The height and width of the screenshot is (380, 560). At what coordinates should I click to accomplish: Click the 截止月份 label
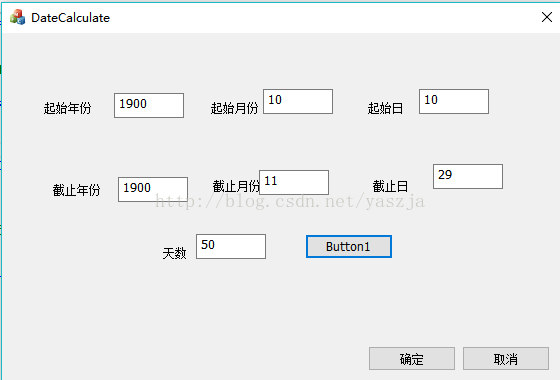point(236,186)
